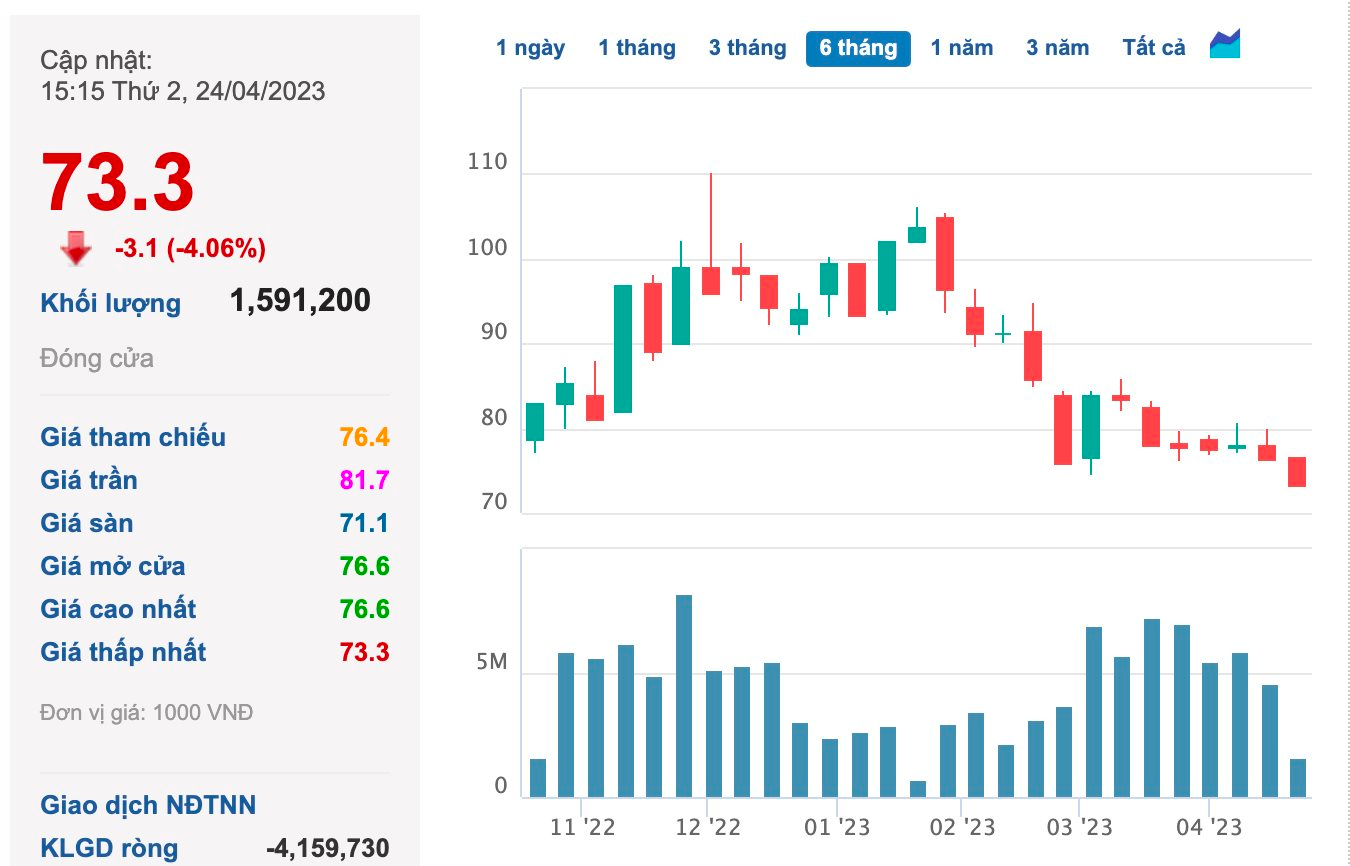Click the price change -3.1 (-4.06%)
The width and height of the screenshot is (1350, 866).
coord(190,248)
